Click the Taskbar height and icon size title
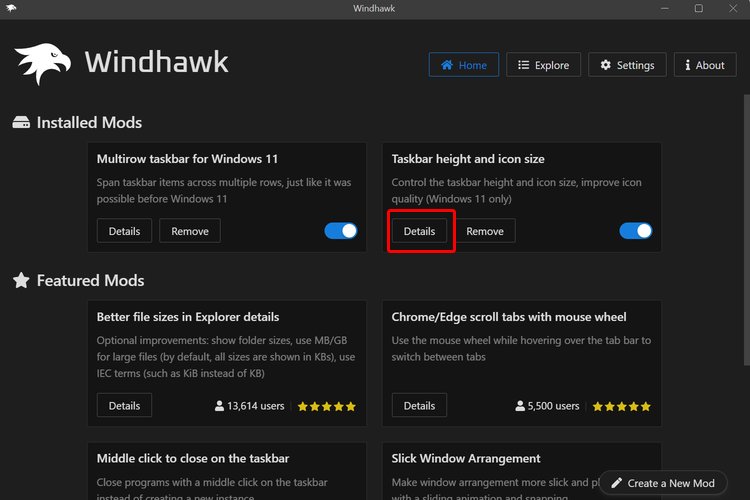The image size is (750, 500). pos(468,159)
